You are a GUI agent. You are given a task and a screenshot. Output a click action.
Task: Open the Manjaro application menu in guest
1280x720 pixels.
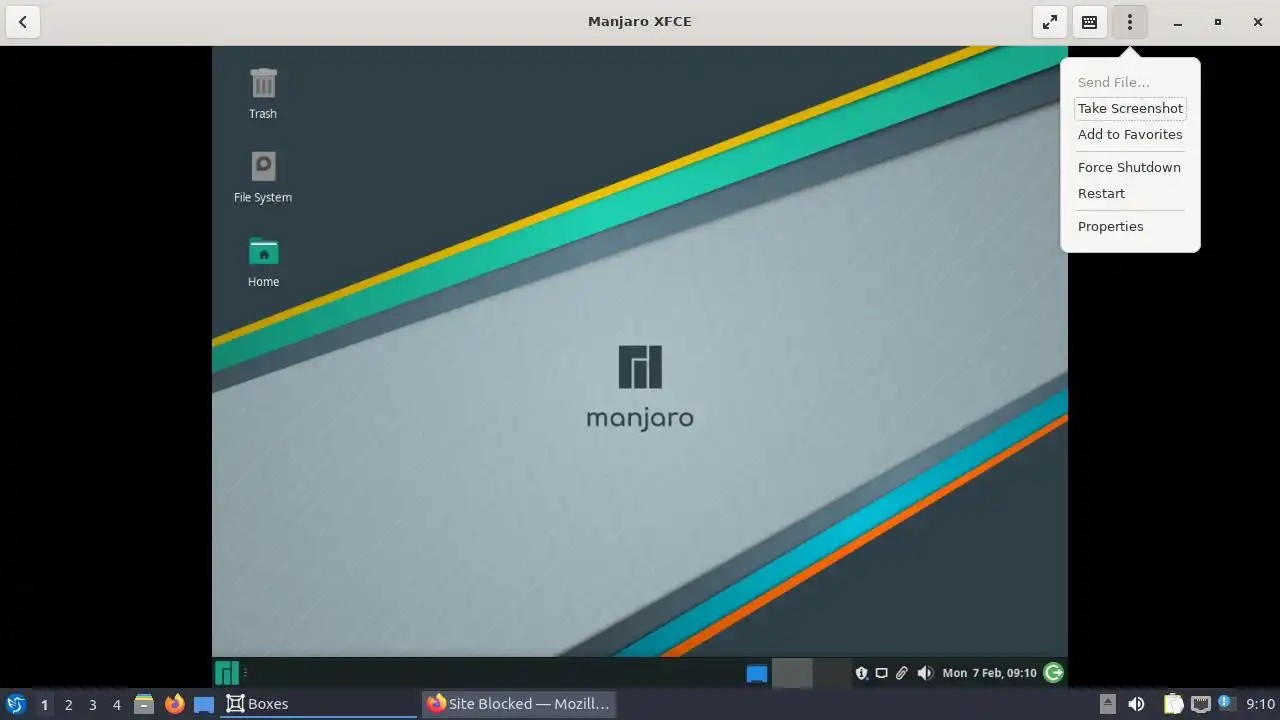click(x=227, y=673)
